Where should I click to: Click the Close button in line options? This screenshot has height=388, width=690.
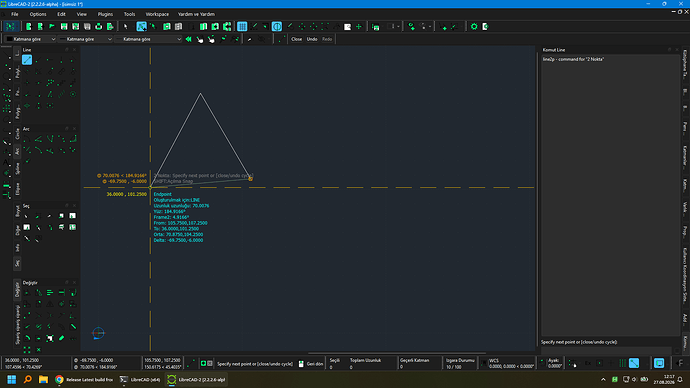[297, 39]
